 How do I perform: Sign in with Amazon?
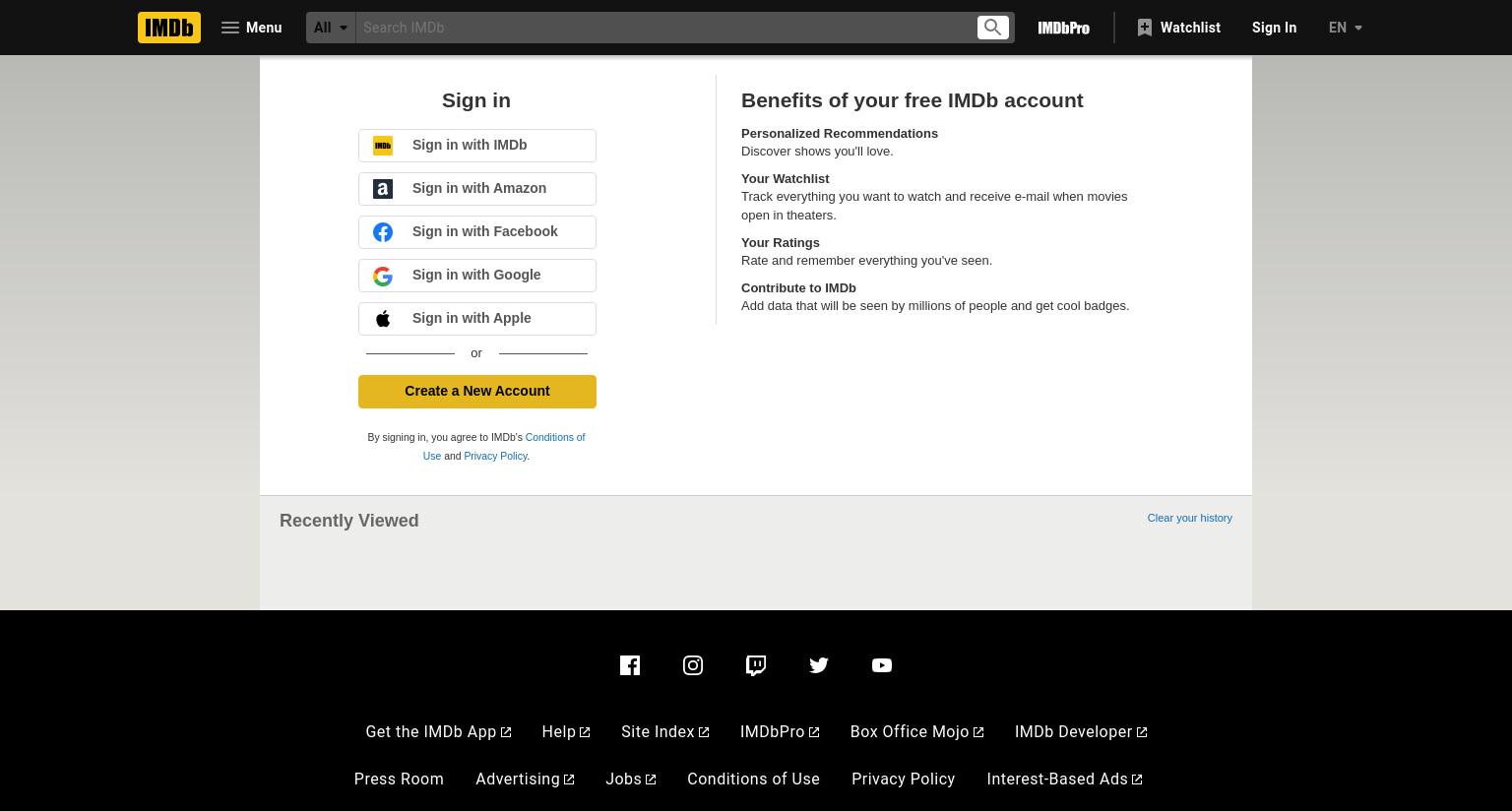tap(477, 189)
